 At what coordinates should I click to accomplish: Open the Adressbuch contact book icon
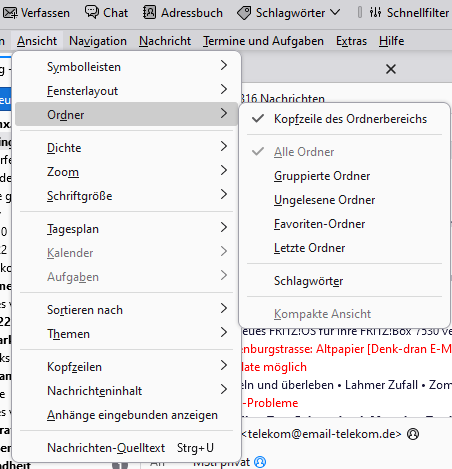[149, 12]
